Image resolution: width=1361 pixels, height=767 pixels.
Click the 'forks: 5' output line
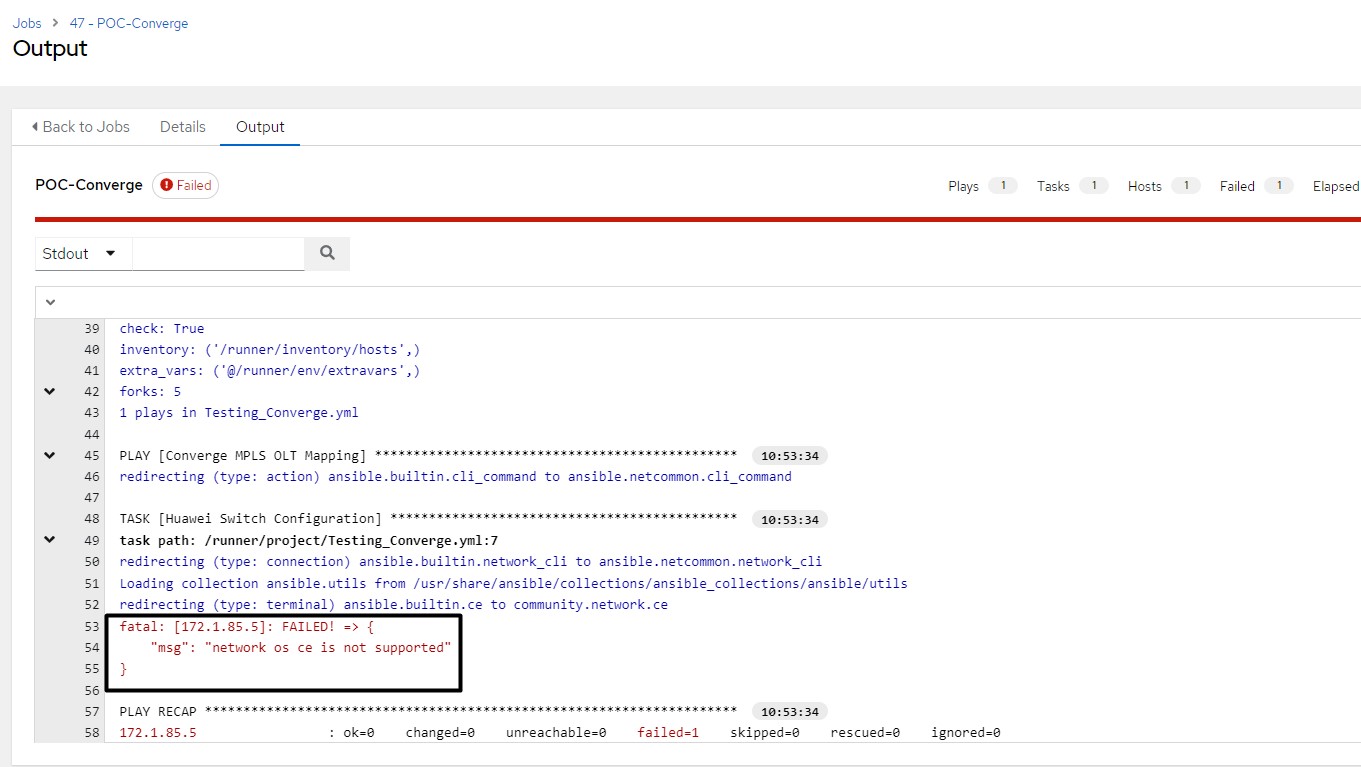[150, 392]
